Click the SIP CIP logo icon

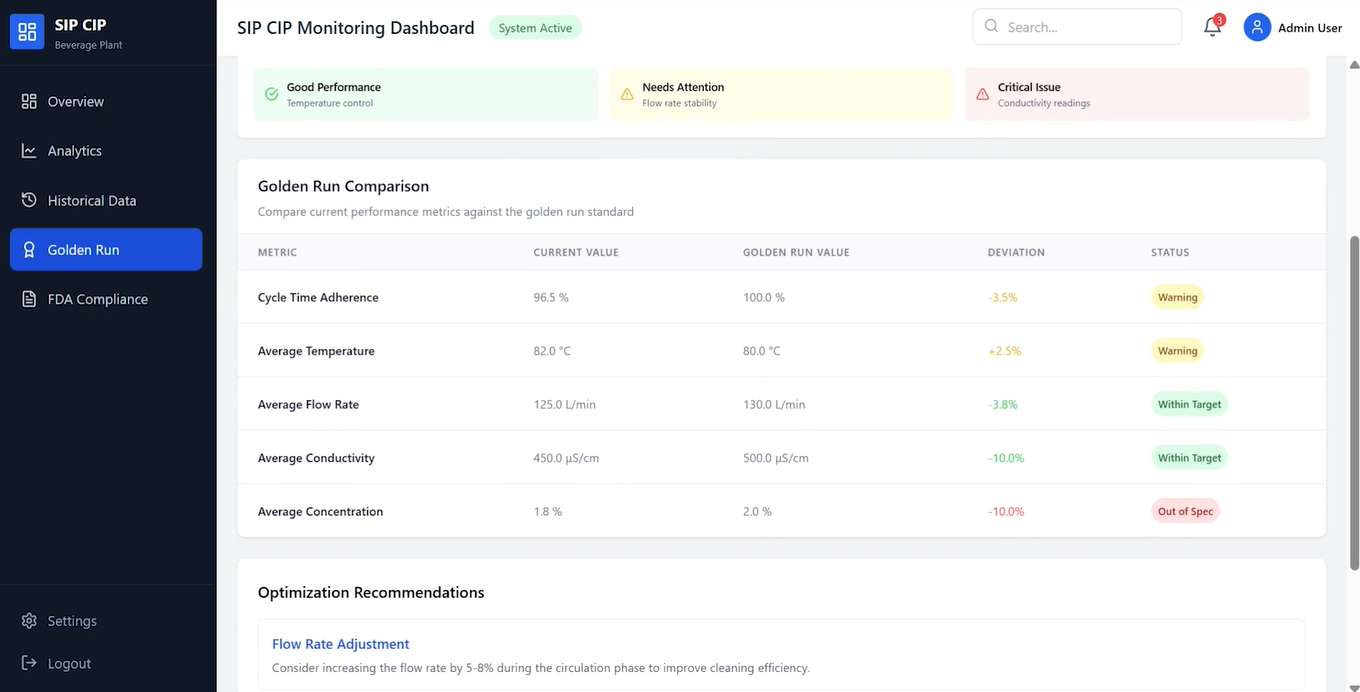click(x=28, y=32)
